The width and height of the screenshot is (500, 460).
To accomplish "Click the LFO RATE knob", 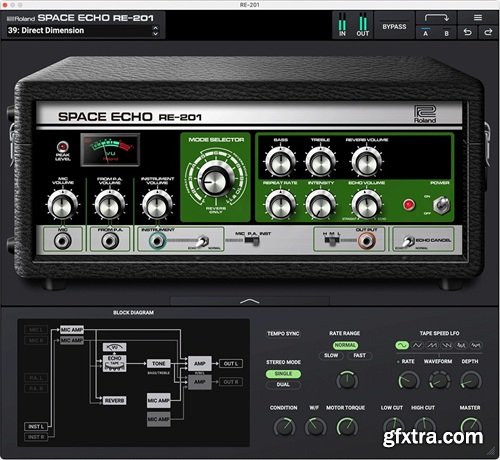I will (409, 380).
